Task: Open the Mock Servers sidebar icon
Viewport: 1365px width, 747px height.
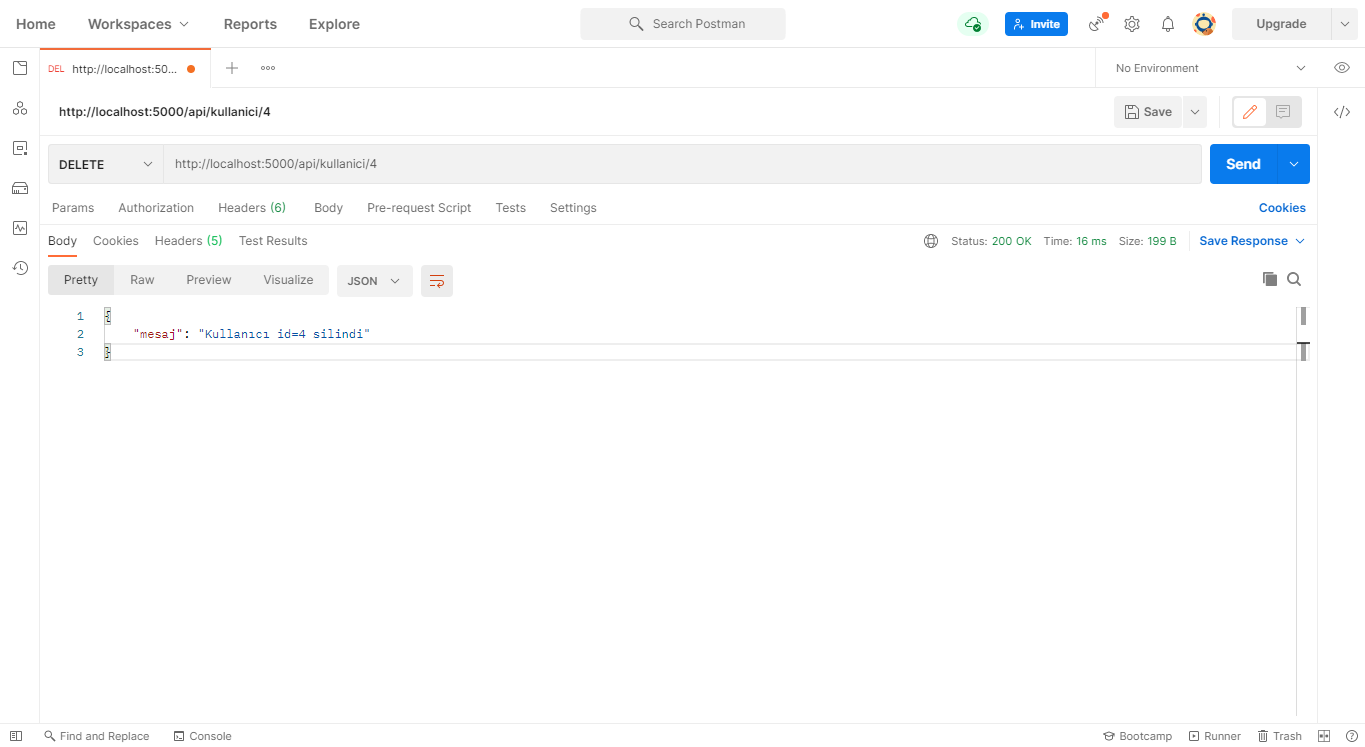Action: [20, 188]
